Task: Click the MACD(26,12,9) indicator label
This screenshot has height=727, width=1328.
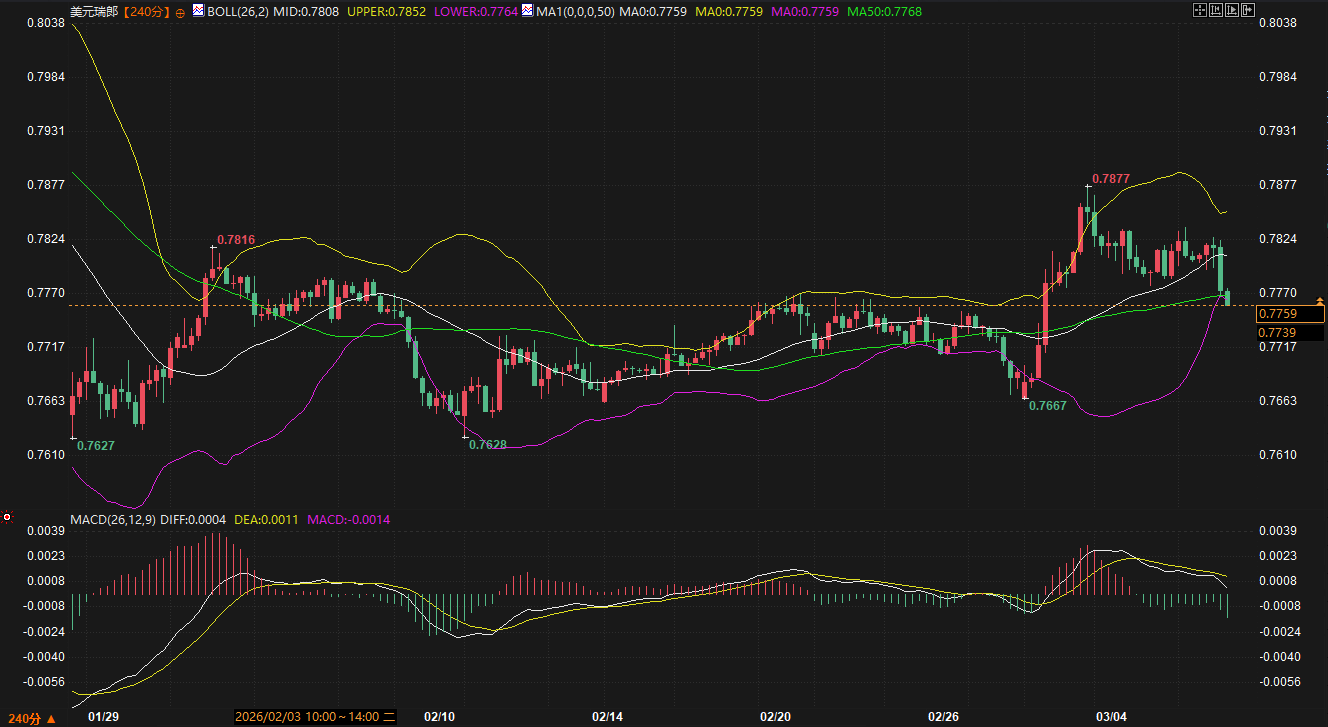Action: click(x=114, y=520)
